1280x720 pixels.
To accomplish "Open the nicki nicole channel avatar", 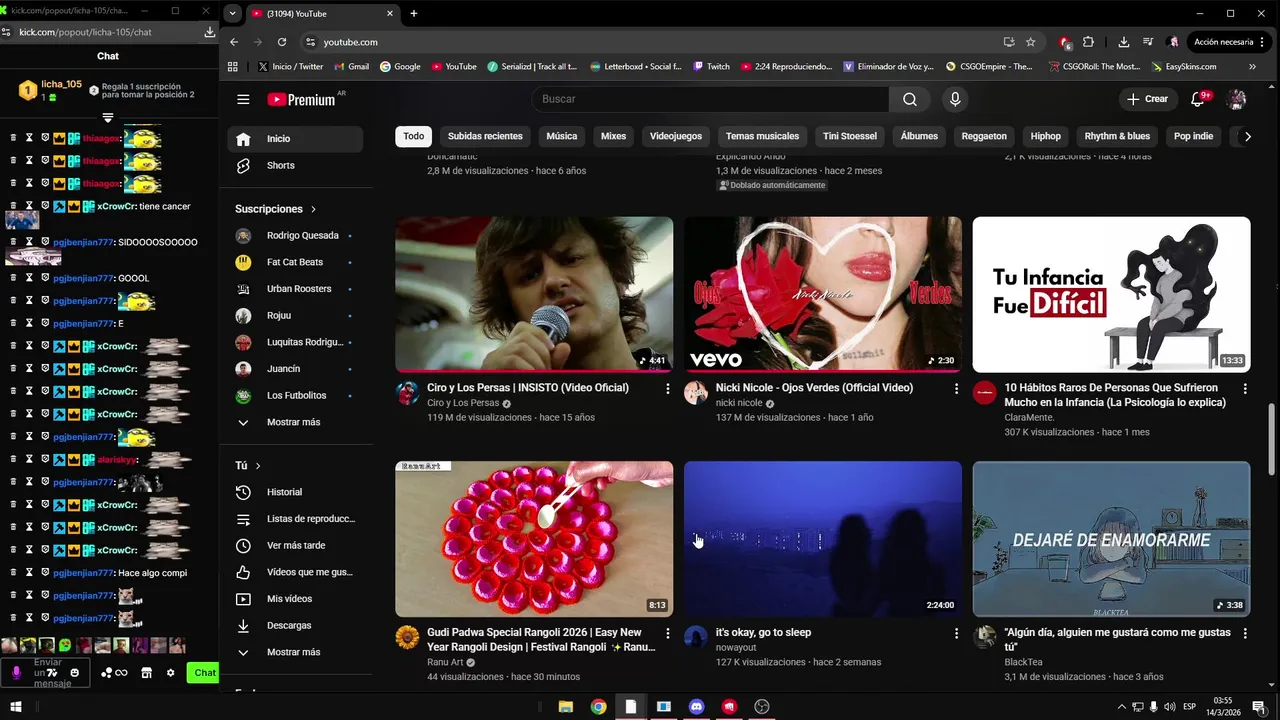I will coord(696,393).
